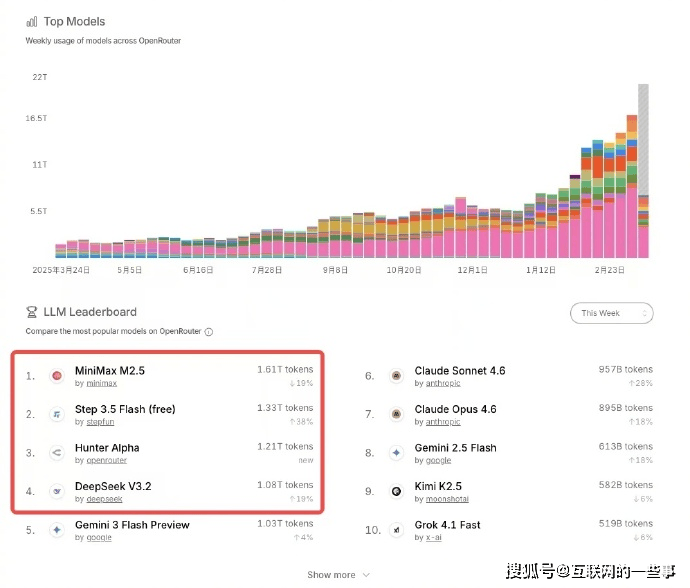Click the DeepSeek V3.2 whale logo
Image resolution: width=690 pixels, height=588 pixels.
tap(57, 491)
